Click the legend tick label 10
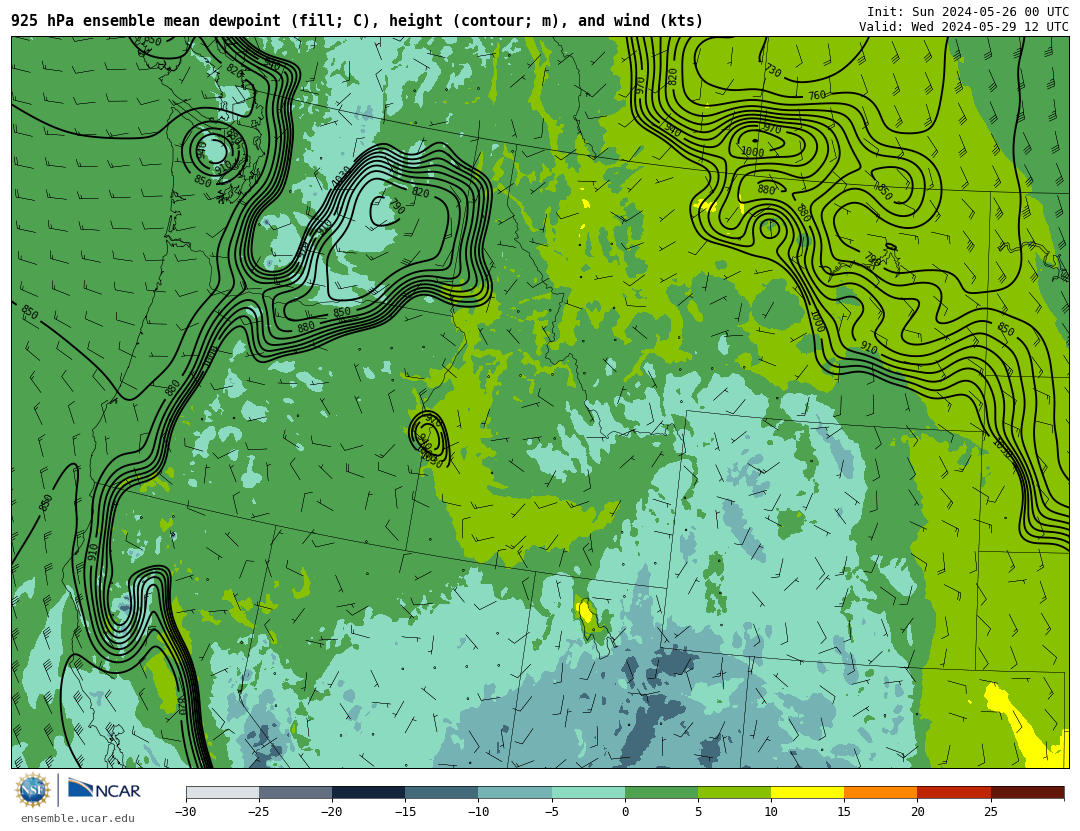 (x=771, y=812)
